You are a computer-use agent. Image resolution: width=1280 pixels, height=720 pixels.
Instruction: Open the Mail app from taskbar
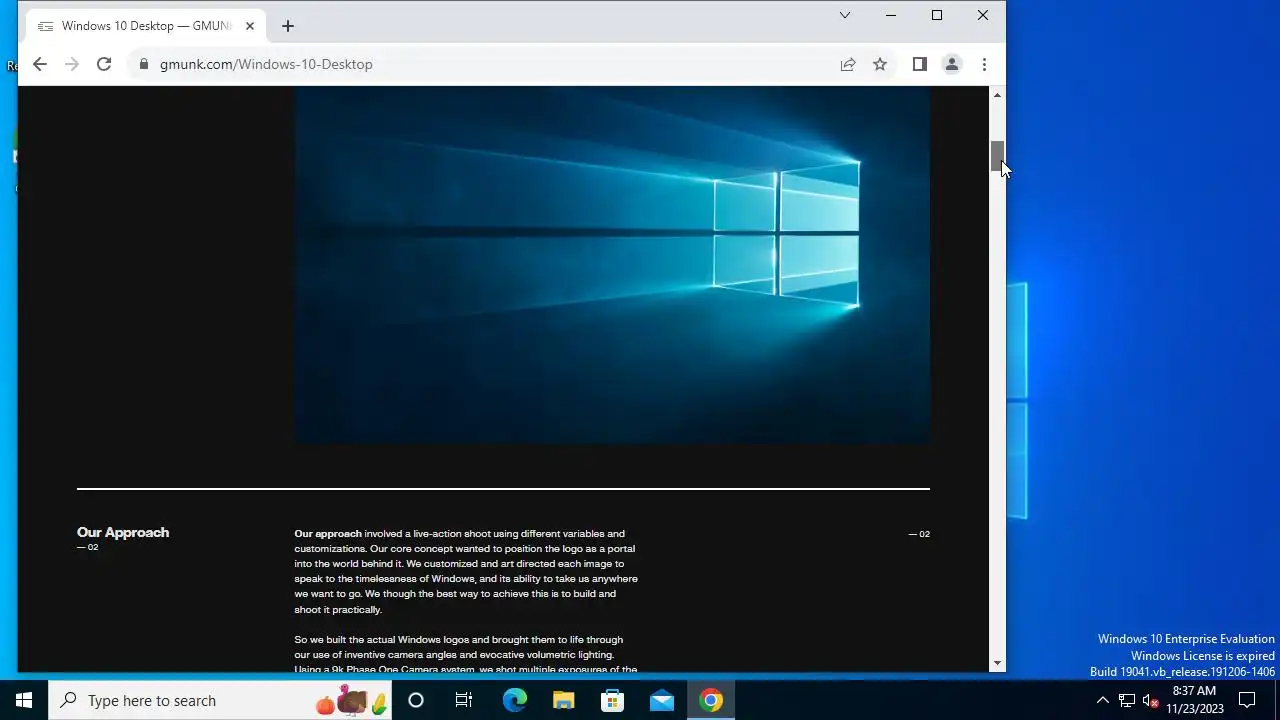click(x=661, y=700)
